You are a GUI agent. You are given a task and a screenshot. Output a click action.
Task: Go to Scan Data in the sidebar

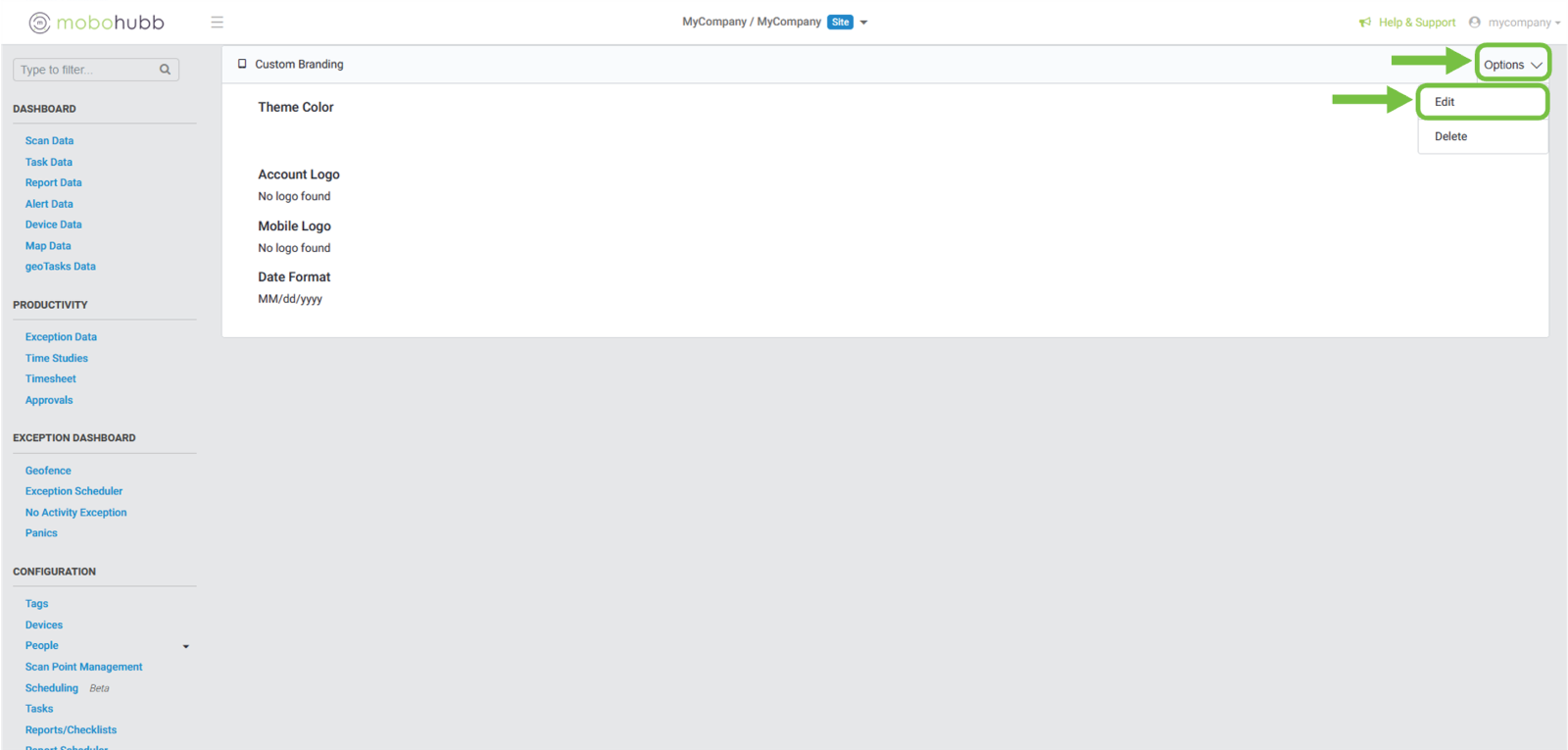tap(49, 141)
